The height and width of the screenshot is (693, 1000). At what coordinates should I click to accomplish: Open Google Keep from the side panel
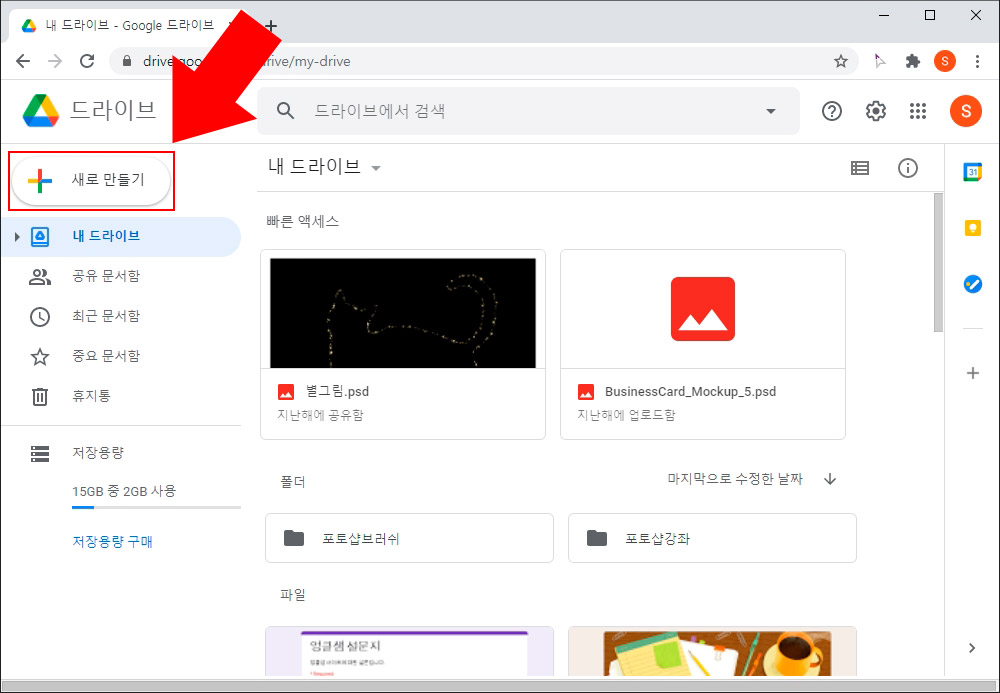972,228
